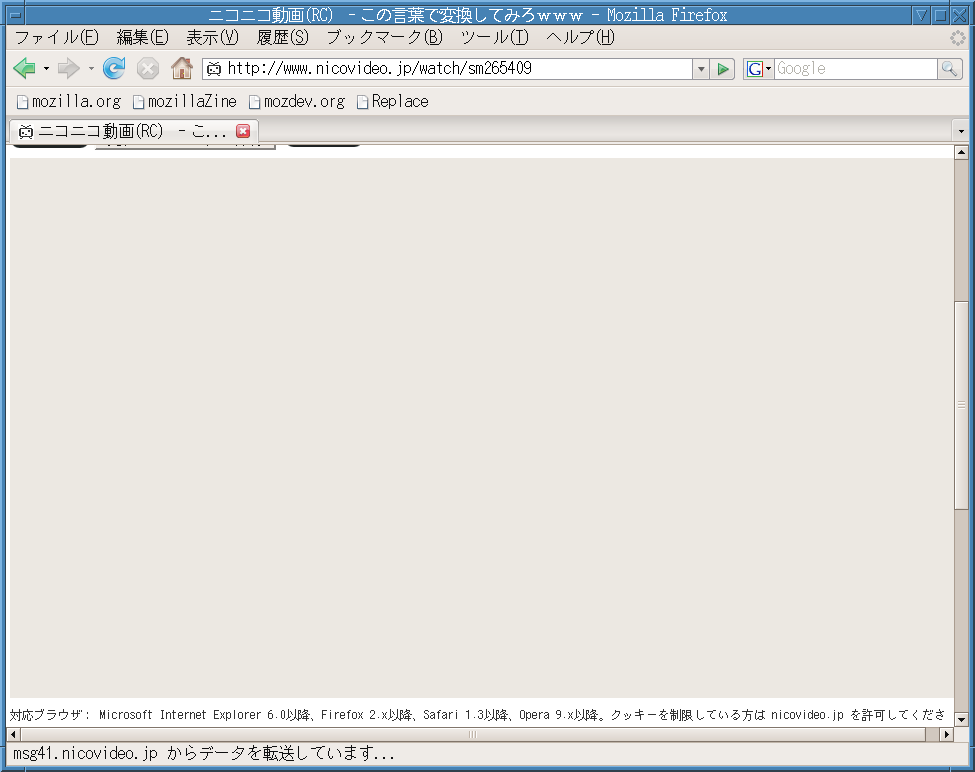Image resolution: width=975 pixels, height=772 pixels.
Task: Click the throbber loading activity indicator
Action: pyautogui.click(x=958, y=38)
